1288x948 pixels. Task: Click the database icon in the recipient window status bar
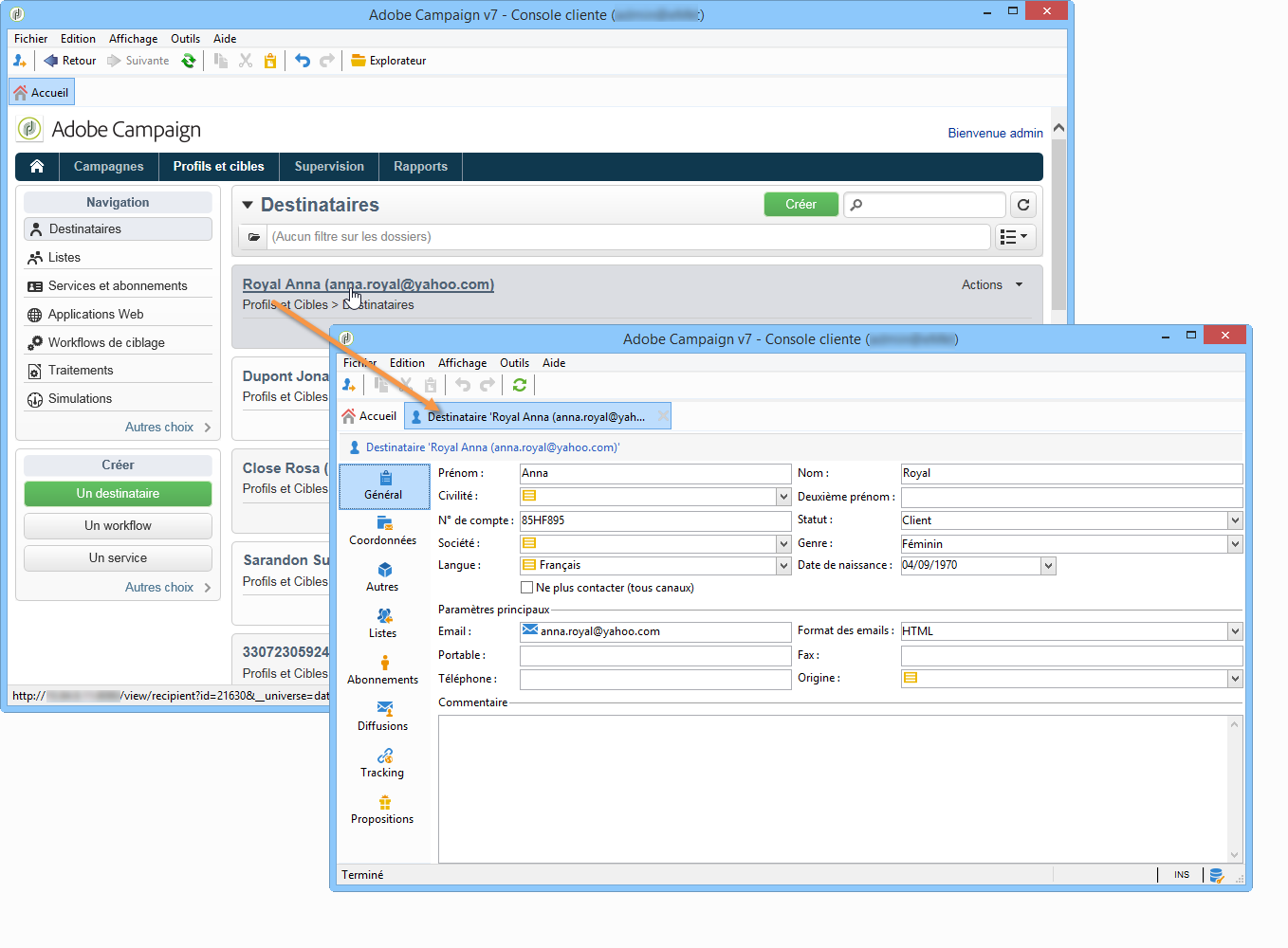pyautogui.click(x=1217, y=875)
